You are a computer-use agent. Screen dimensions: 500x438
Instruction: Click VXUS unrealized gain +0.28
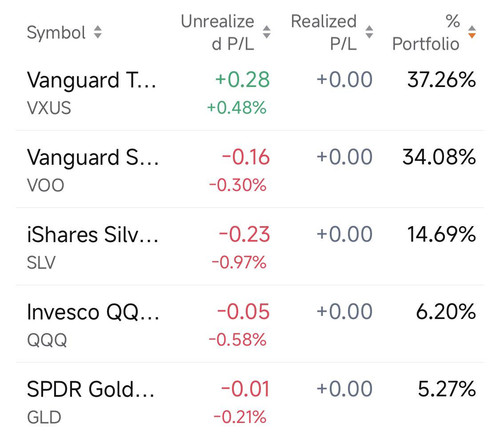tap(242, 80)
